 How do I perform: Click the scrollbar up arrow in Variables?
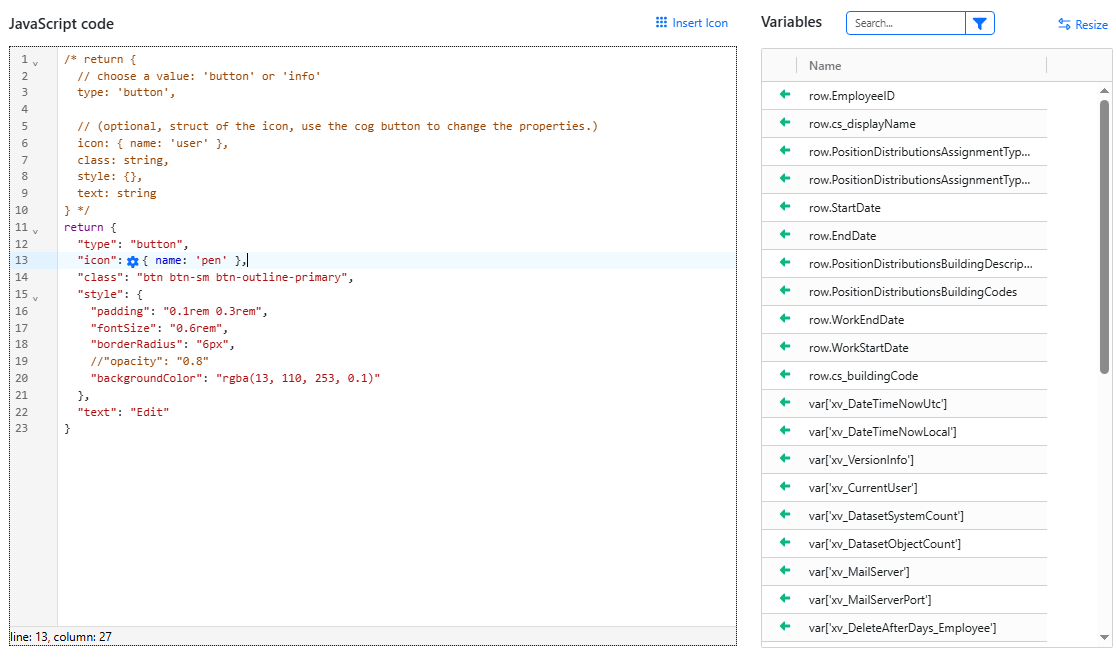click(x=1104, y=90)
